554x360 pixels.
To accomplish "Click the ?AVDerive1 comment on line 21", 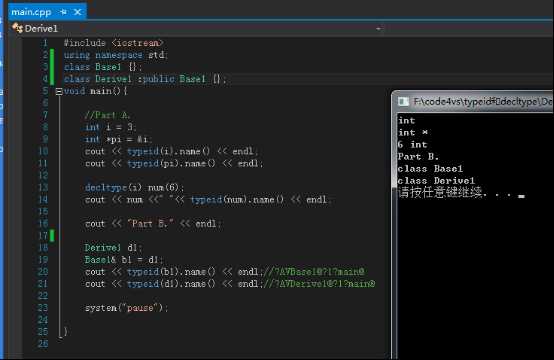I will click(x=320, y=284).
